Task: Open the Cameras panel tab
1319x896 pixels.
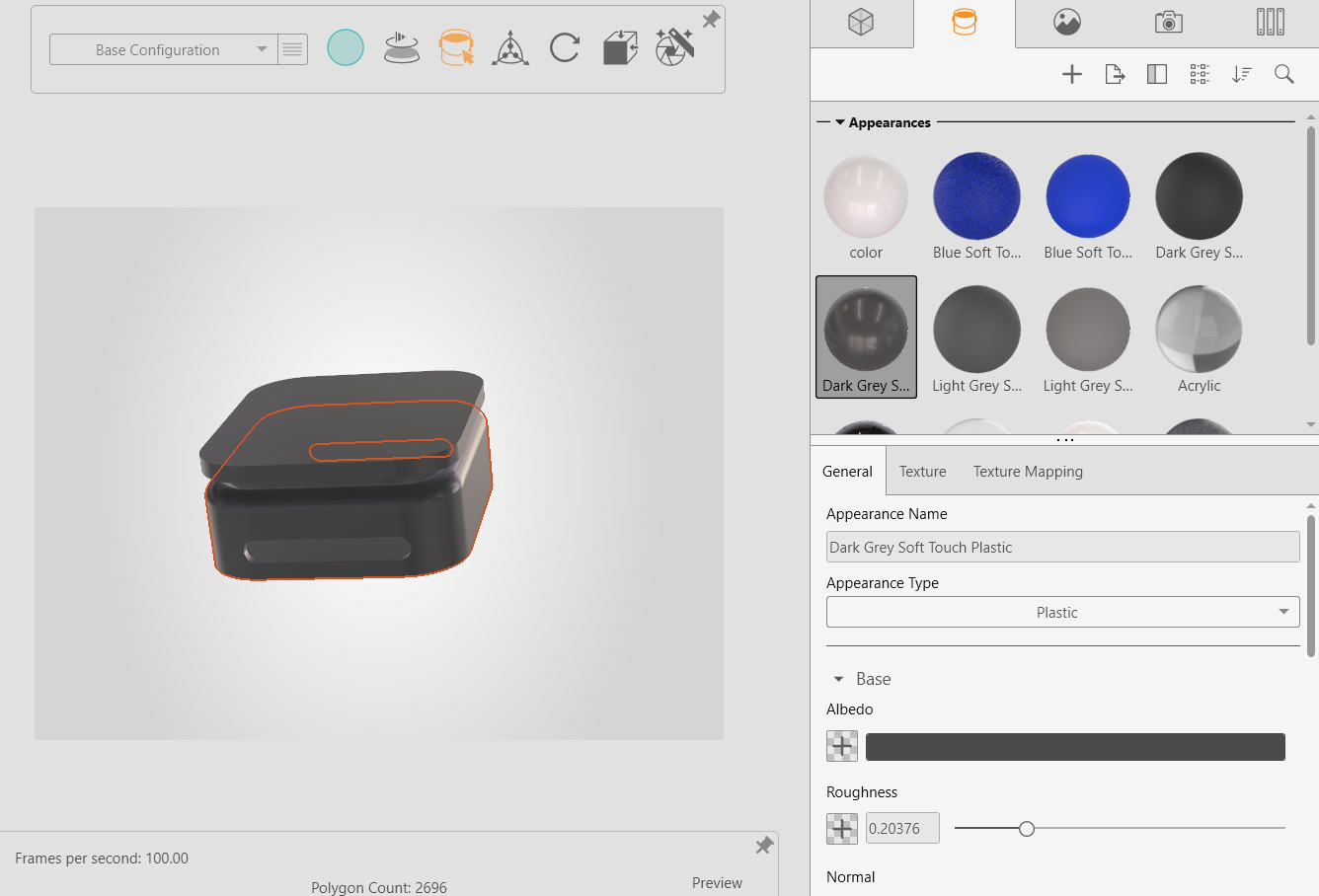Action: point(1167,22)
